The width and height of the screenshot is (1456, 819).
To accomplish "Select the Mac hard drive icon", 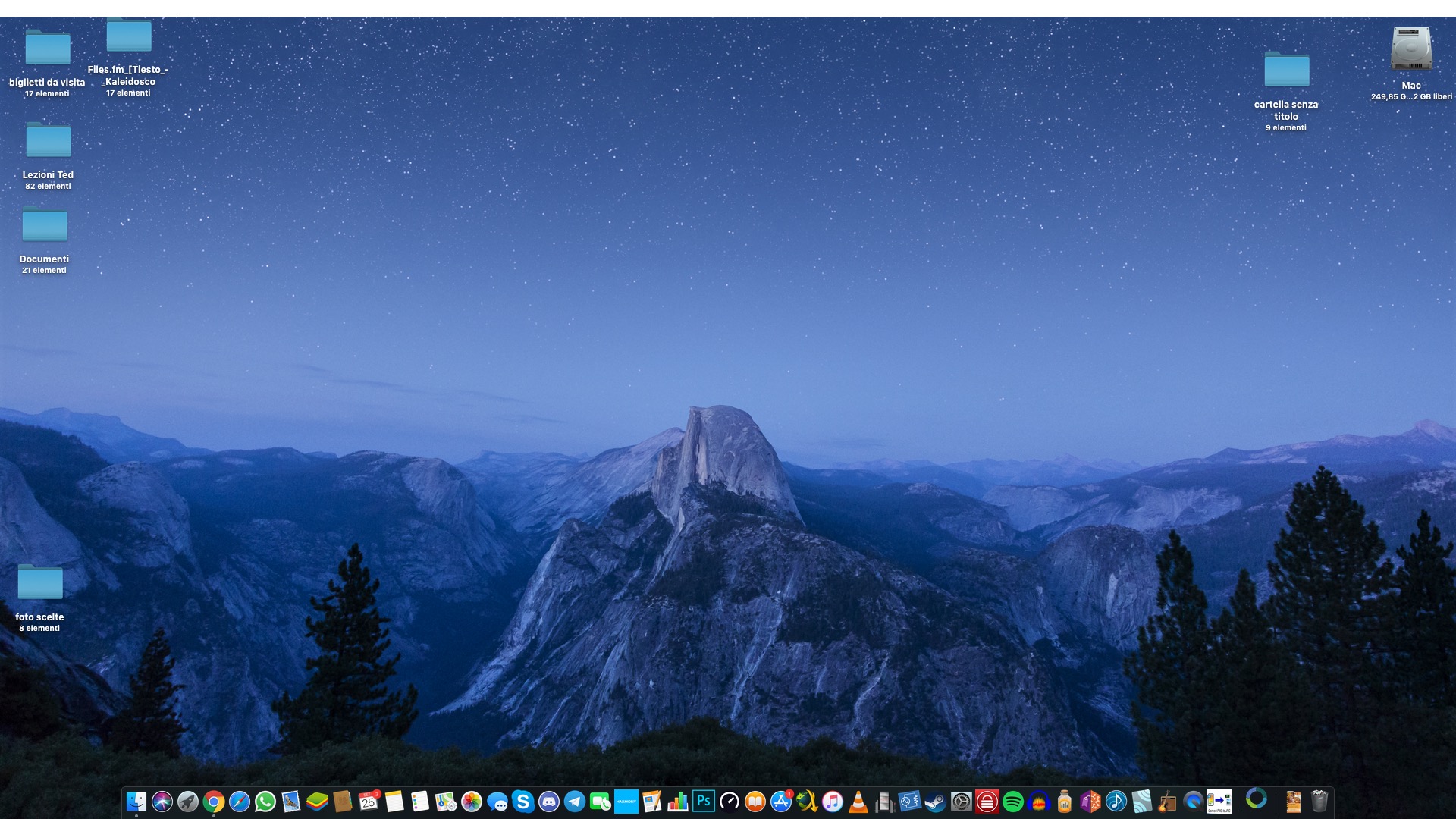I will click(x=1411, y=49).
